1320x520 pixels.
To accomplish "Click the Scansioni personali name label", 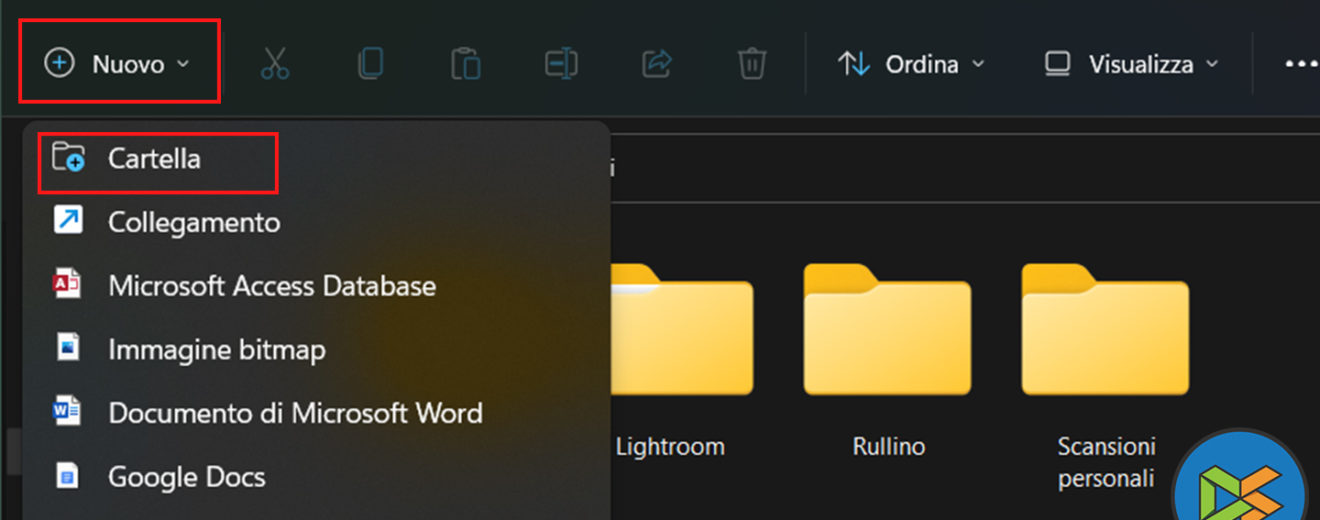I will pos(1106,462).
